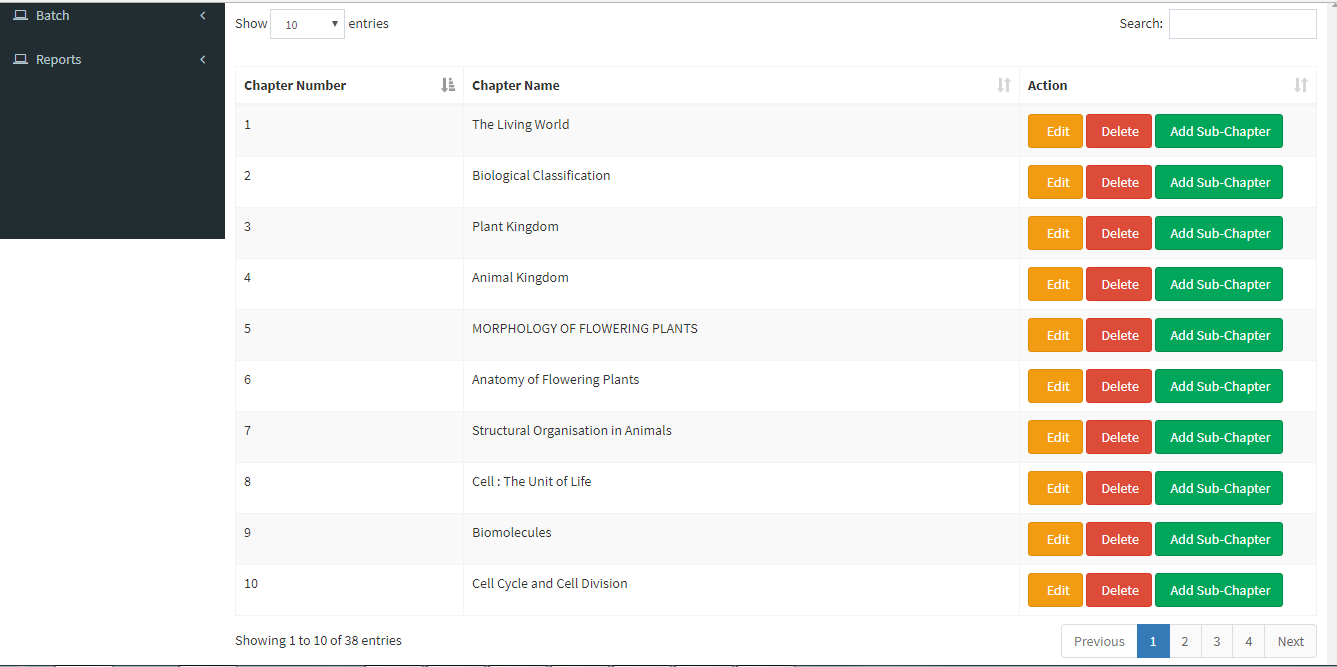Image resolution: width=1337 pixels, height=667 pixels.
Task: Click the Reports laptop icon in sidebar
Action: [20, 60]
